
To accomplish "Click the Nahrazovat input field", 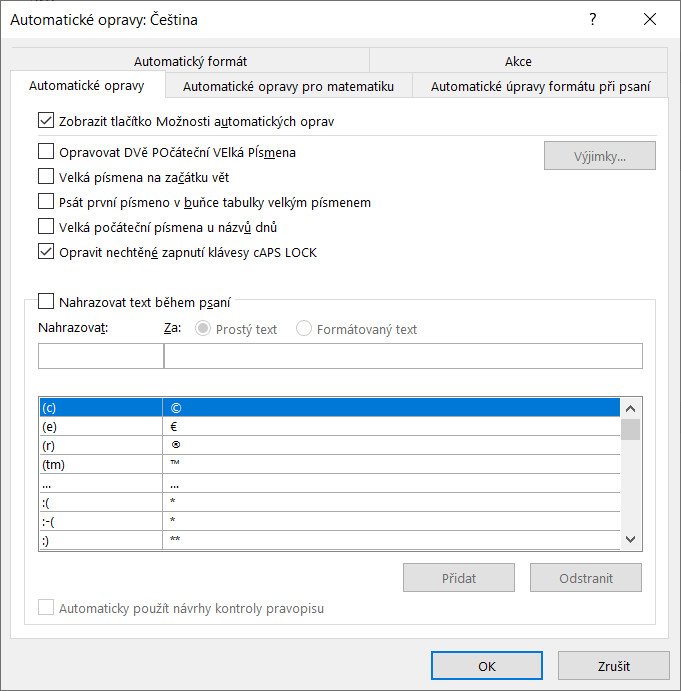I will pos(100,356).
